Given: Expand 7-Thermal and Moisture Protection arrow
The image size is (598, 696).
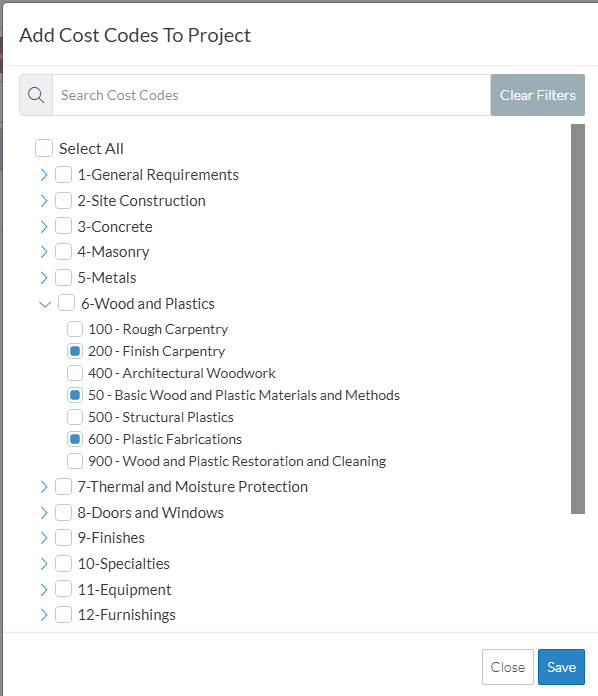Looking at the screenshot, I should 44,487.
